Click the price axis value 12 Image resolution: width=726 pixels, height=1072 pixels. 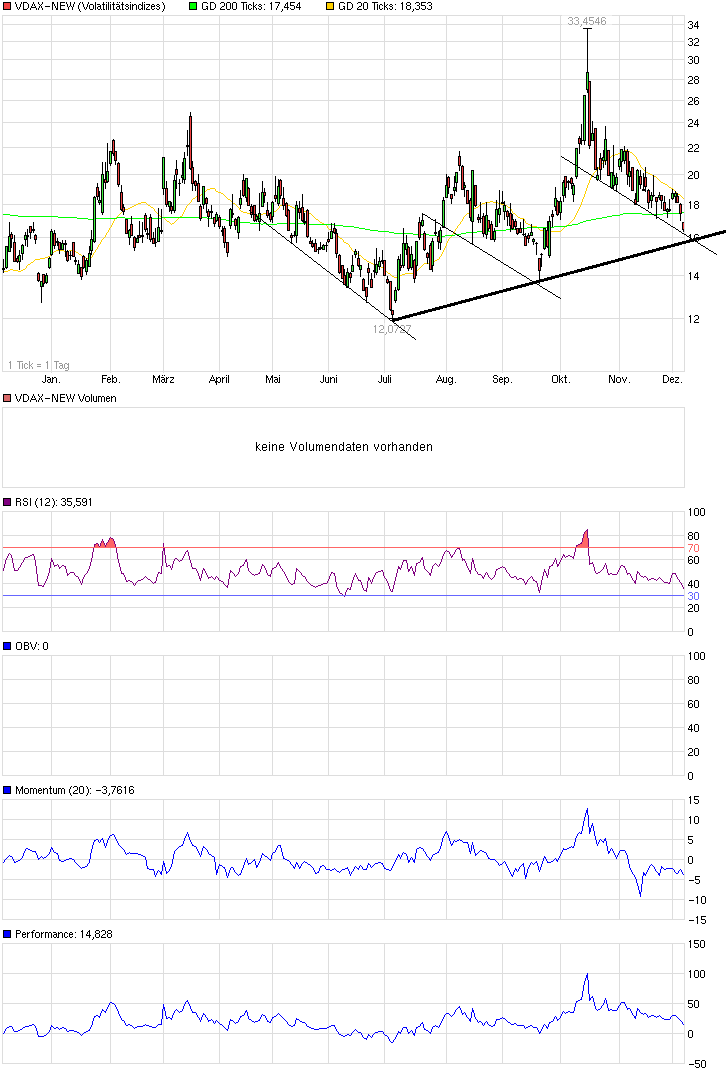coord(693,319)
